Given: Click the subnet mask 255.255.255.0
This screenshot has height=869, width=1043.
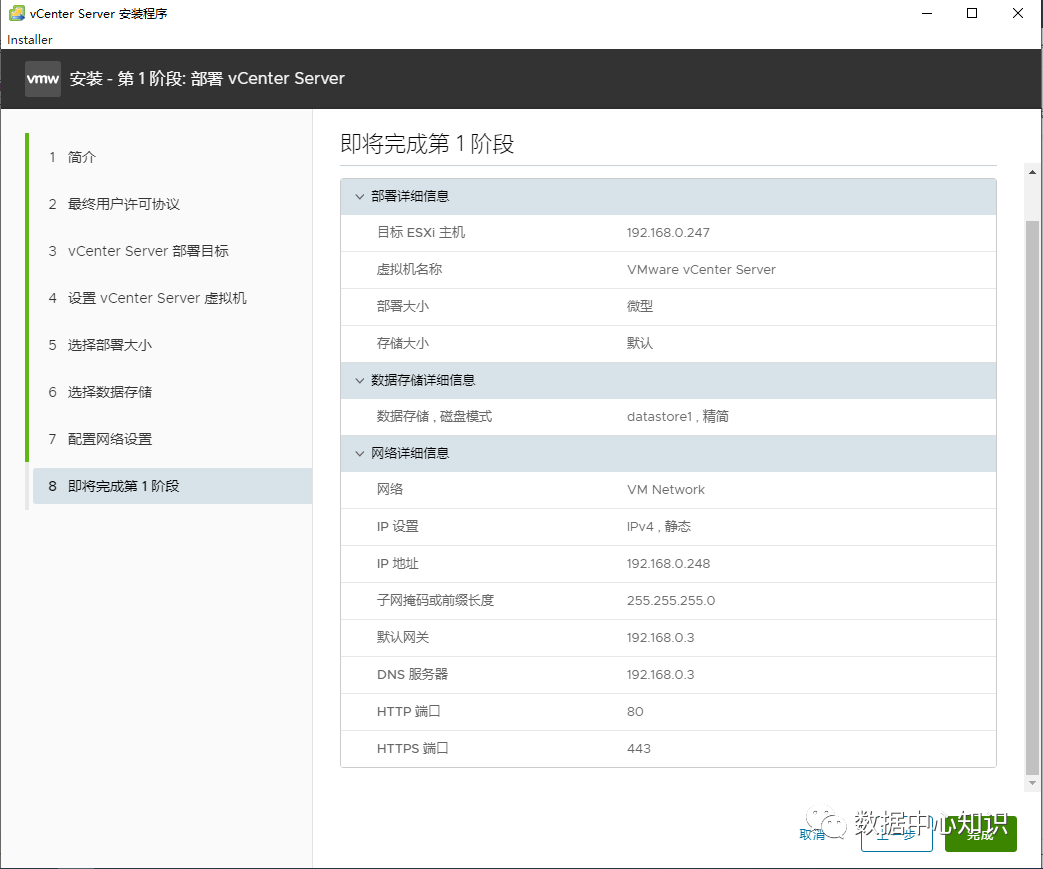Looking at the screenshot, I should pos(670,600).
